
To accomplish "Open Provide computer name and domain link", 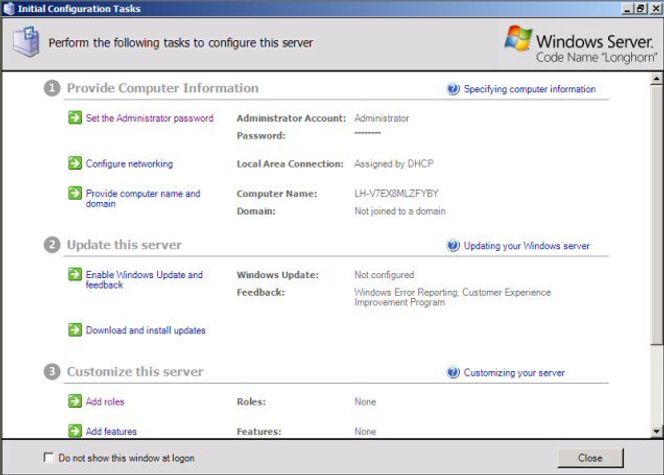I will pos(143,198).
